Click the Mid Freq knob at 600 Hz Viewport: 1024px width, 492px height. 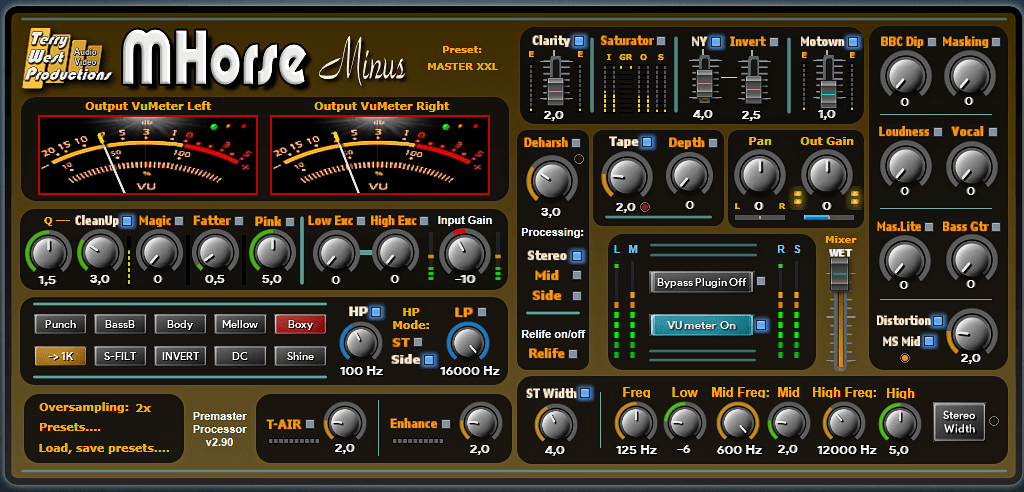click(x=739, y=423)
